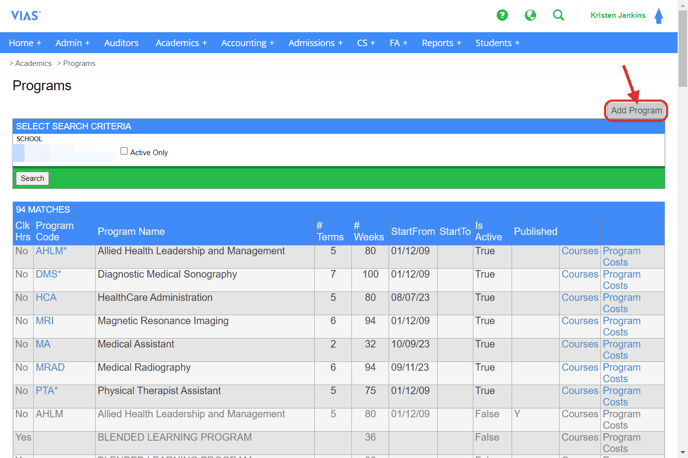Viewport: 688px width, 458px height.
Task: Expand the Academics dropdown menu
Action: 181,43
